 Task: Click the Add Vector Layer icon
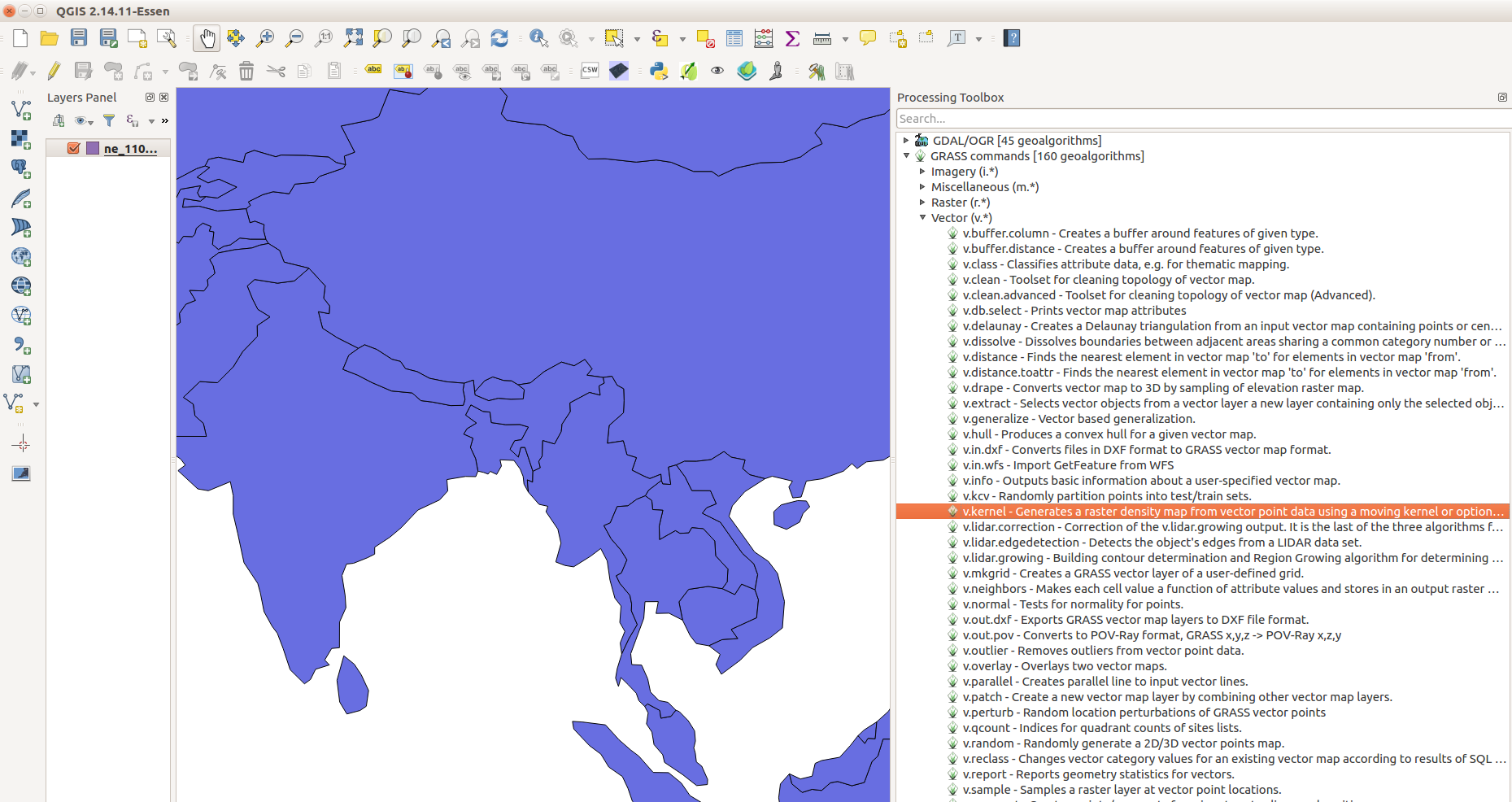click(21, 109)
